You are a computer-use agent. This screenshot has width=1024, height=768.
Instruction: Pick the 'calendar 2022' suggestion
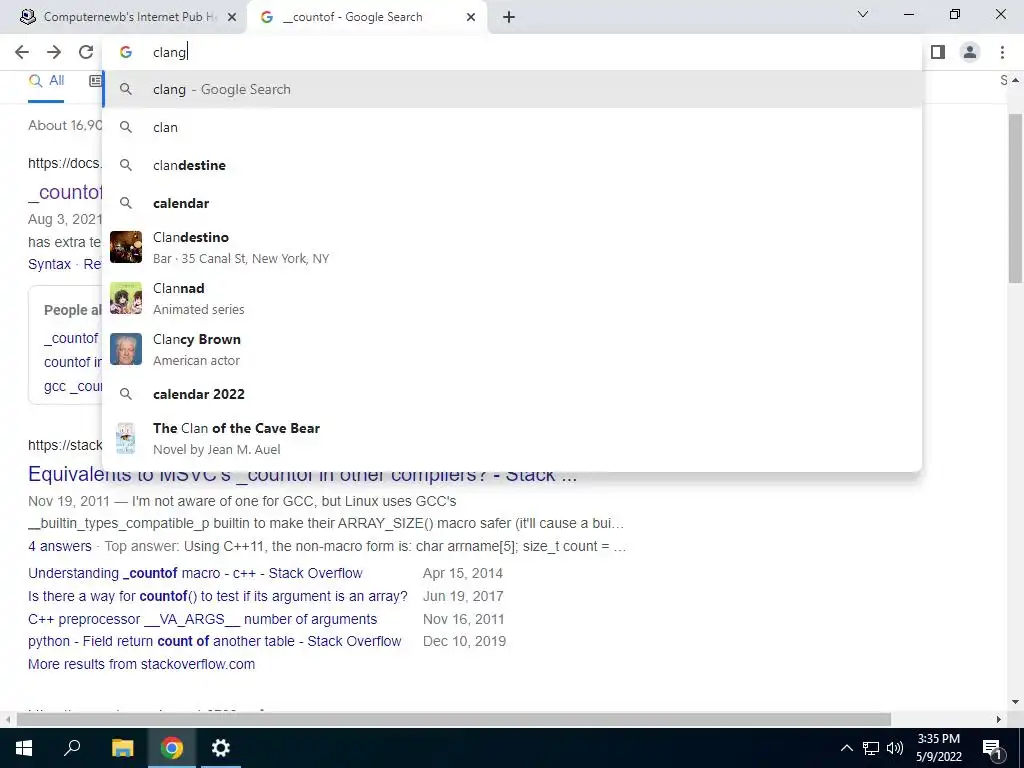[512, 394]
